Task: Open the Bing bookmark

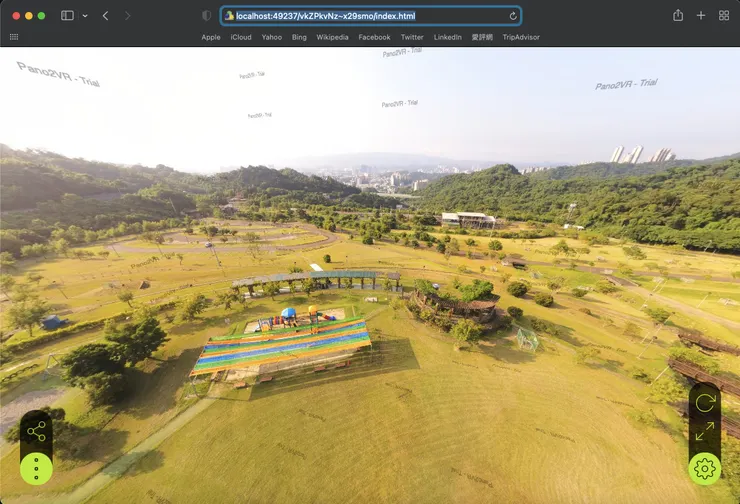Action: click(x=299, y=37)
